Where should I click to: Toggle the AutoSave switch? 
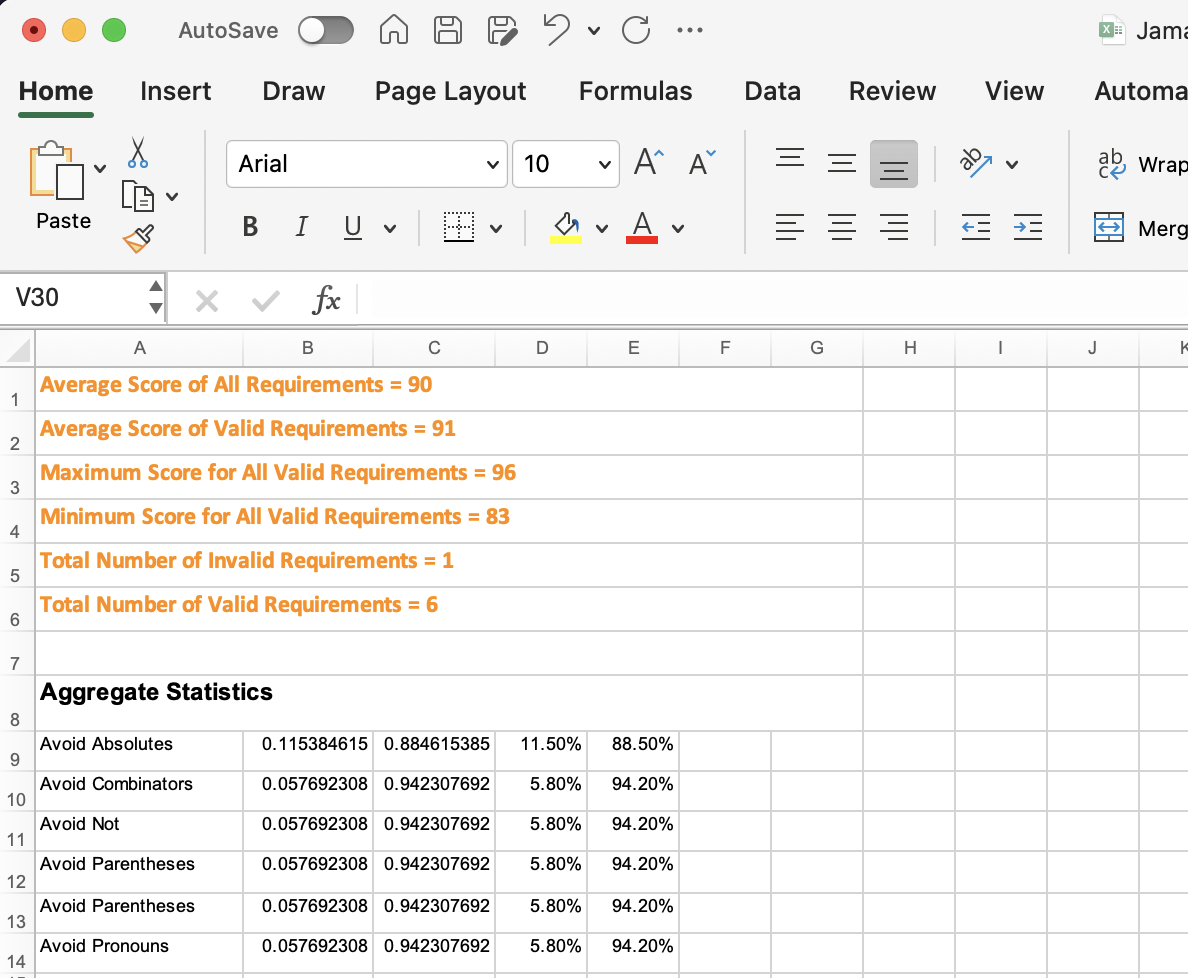click(x=326, y=30)
